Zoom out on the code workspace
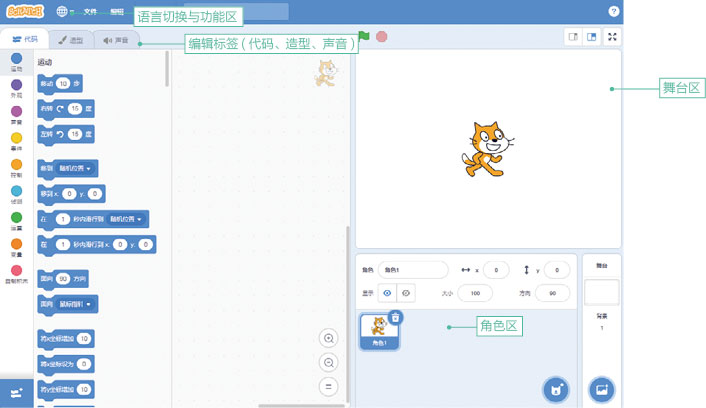 tap(329, 362)
